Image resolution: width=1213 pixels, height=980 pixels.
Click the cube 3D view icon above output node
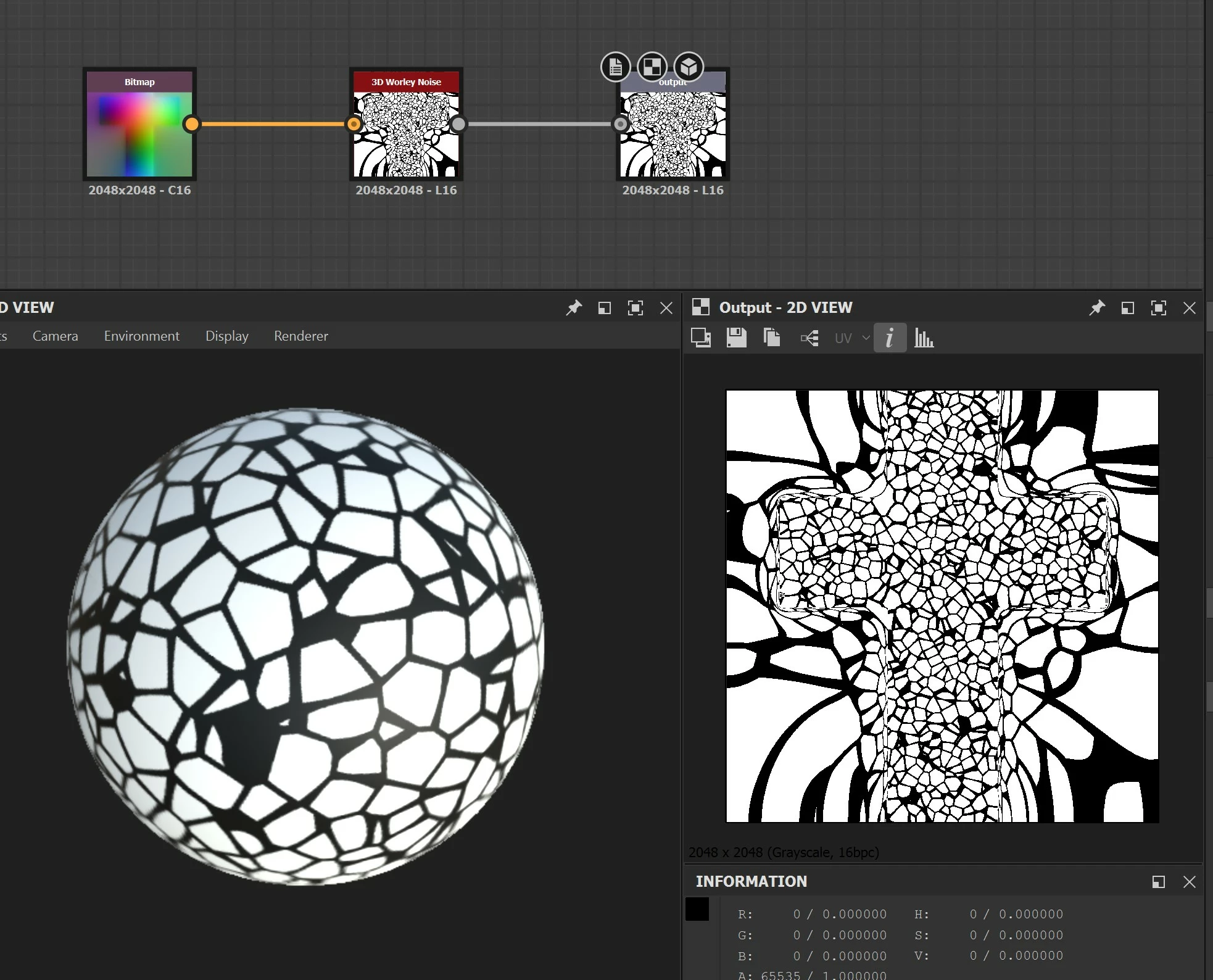tap(689, 67)
